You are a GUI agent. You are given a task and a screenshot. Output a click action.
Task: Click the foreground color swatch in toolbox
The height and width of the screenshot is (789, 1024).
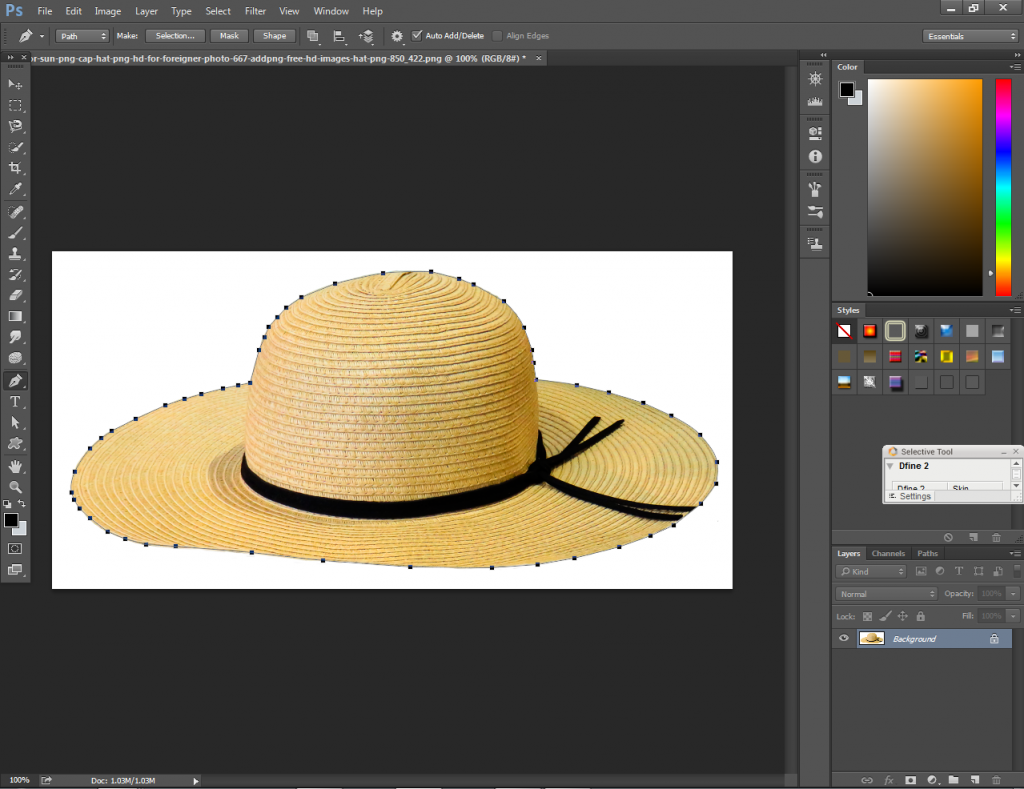click(x=11, y=520)
